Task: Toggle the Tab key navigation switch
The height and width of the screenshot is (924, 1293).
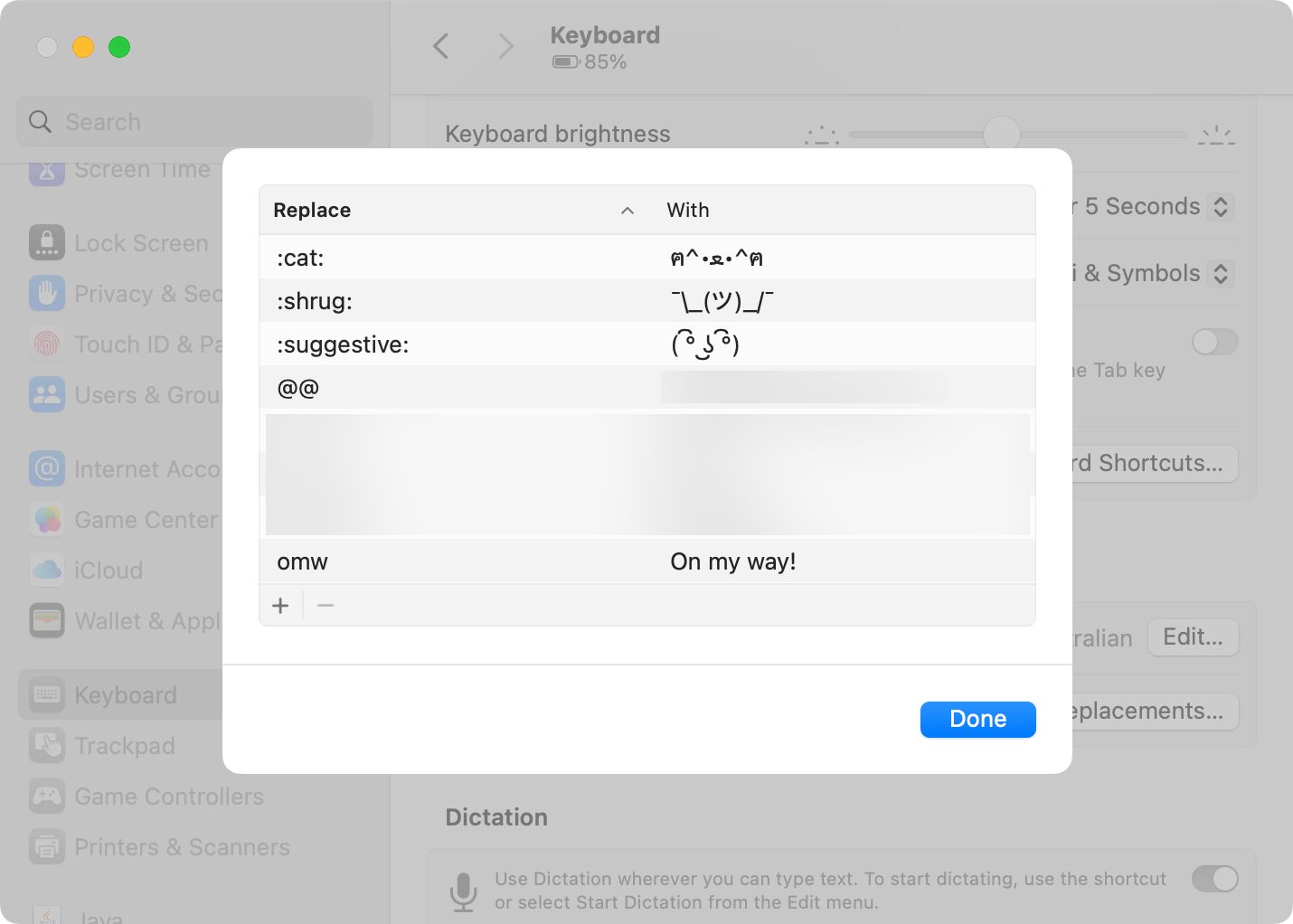Action: [x=1214, y=342]
